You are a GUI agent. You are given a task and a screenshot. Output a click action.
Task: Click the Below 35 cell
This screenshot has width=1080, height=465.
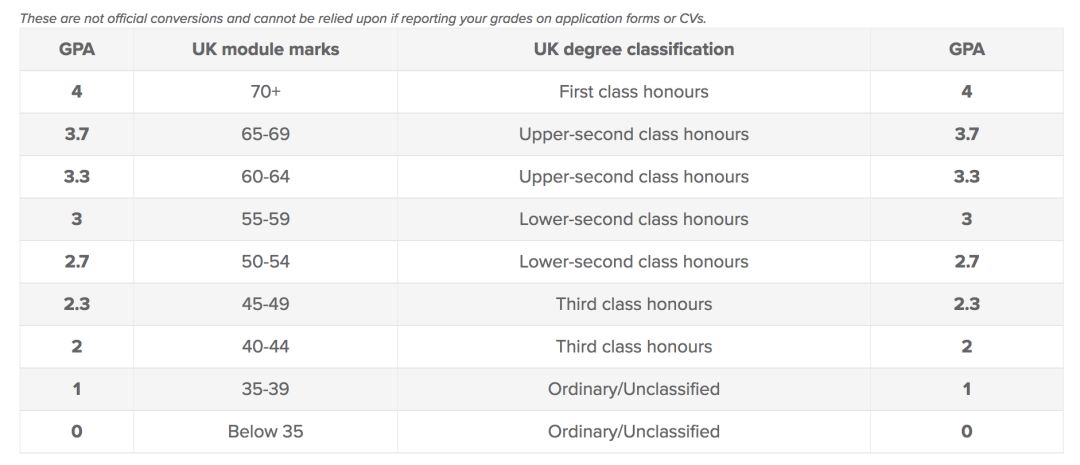(265, 432)
